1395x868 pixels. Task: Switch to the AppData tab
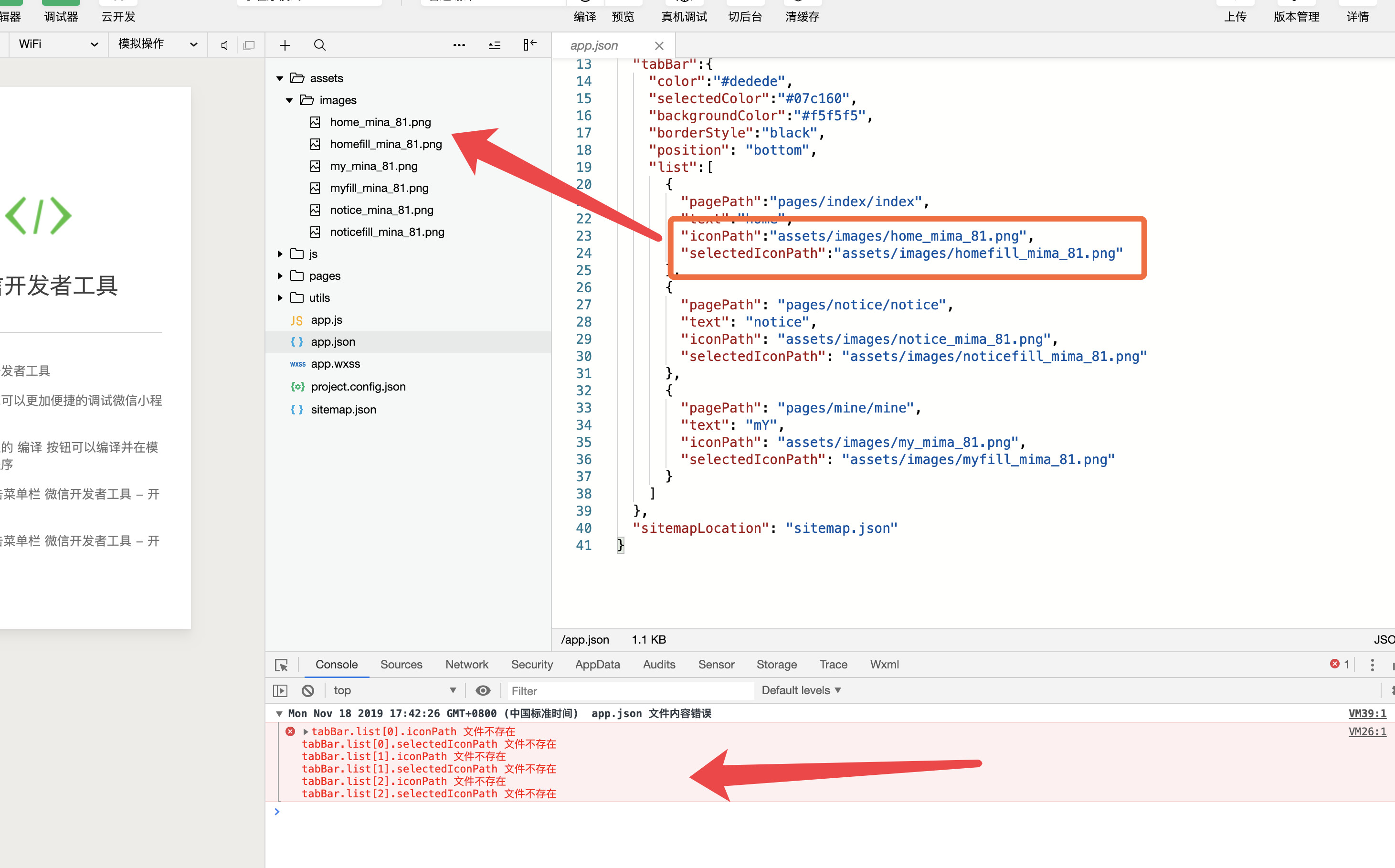pos(597,665)
